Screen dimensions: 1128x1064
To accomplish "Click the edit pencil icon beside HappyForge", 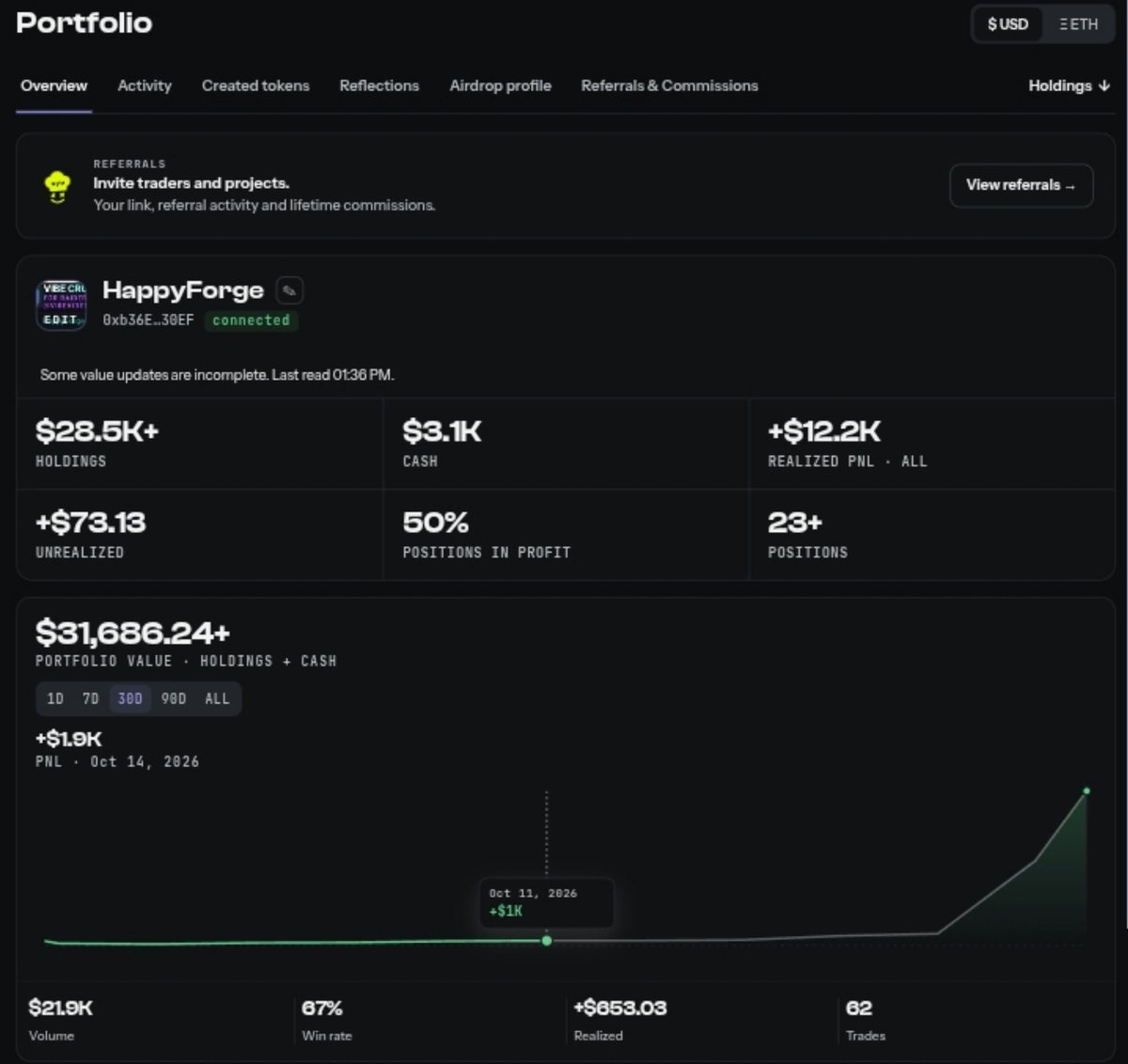I will coord(290,291).
